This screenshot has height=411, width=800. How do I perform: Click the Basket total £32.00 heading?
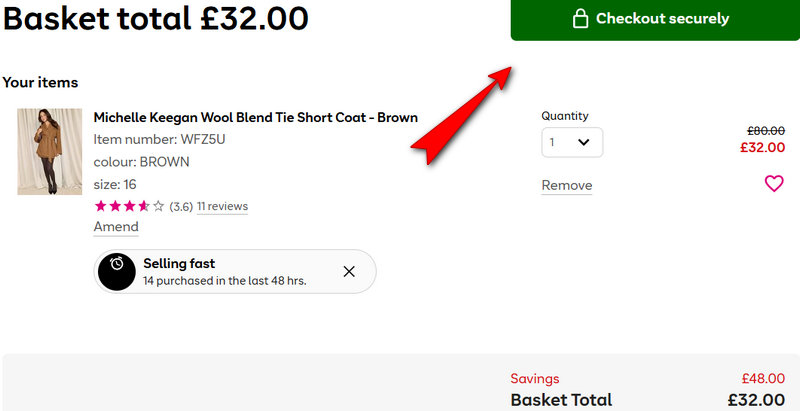click(156, 18)
